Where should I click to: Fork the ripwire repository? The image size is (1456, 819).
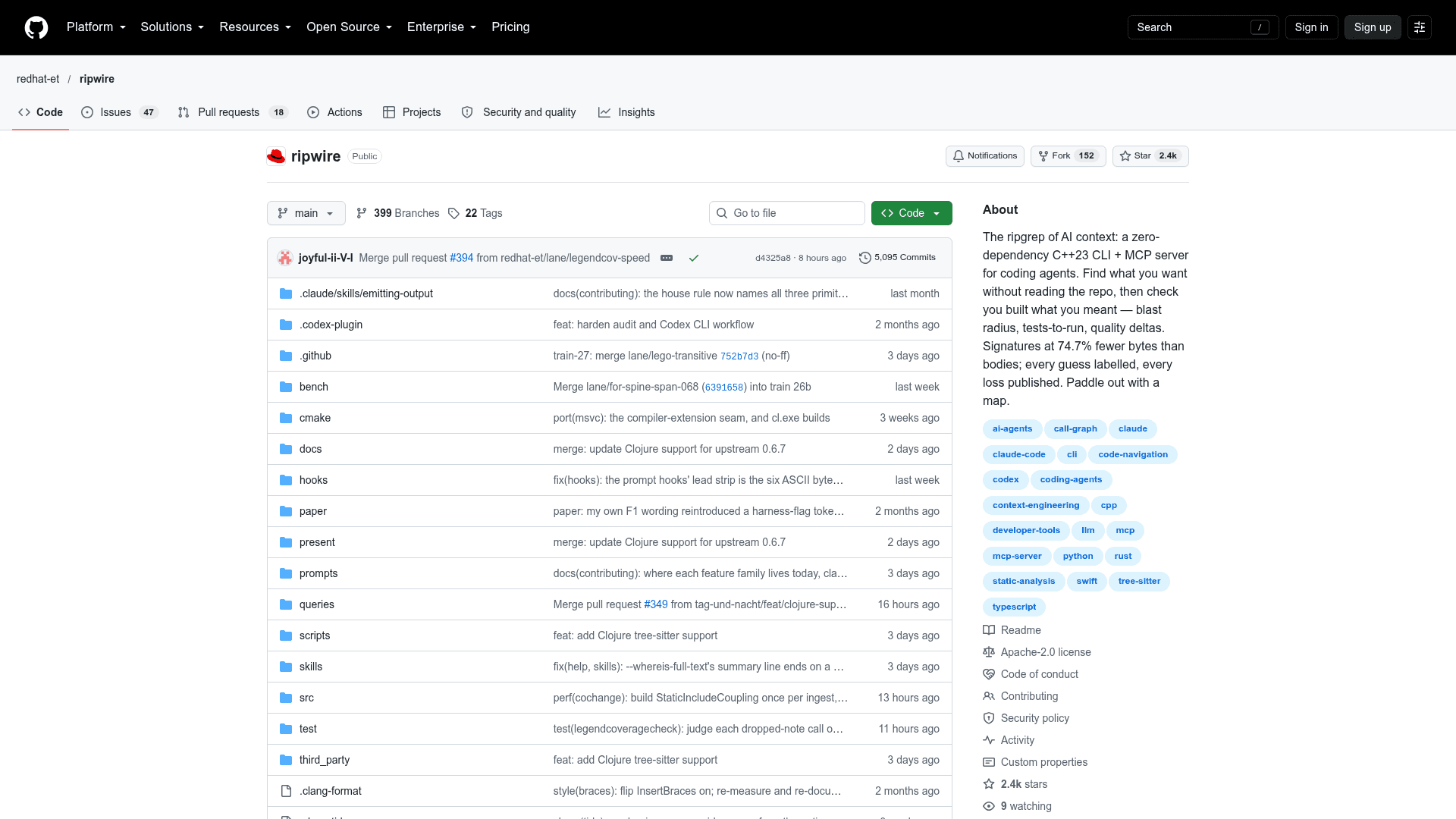(x=1068, y=156)
